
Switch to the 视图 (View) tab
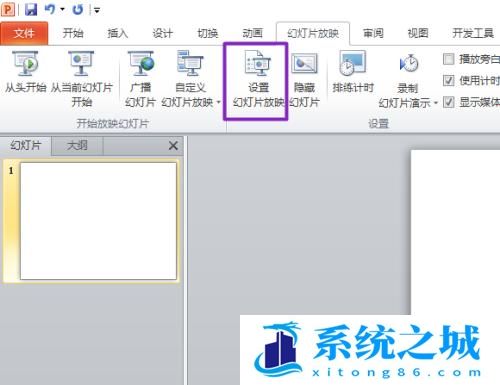tap(418, 33)
